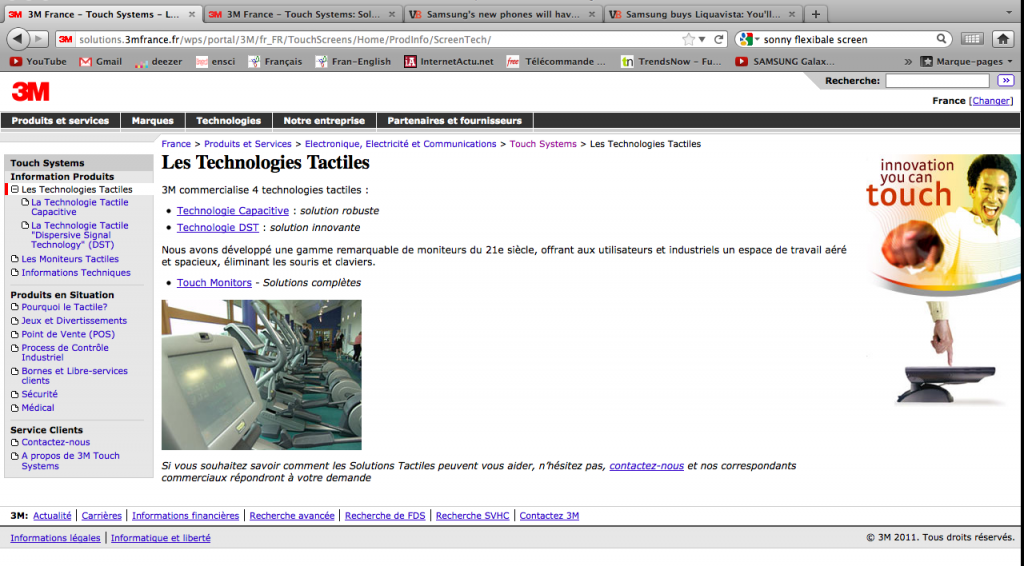Switch to Samsung buys Liquavista tab
1024x566 pixels.
click(703, 14)
